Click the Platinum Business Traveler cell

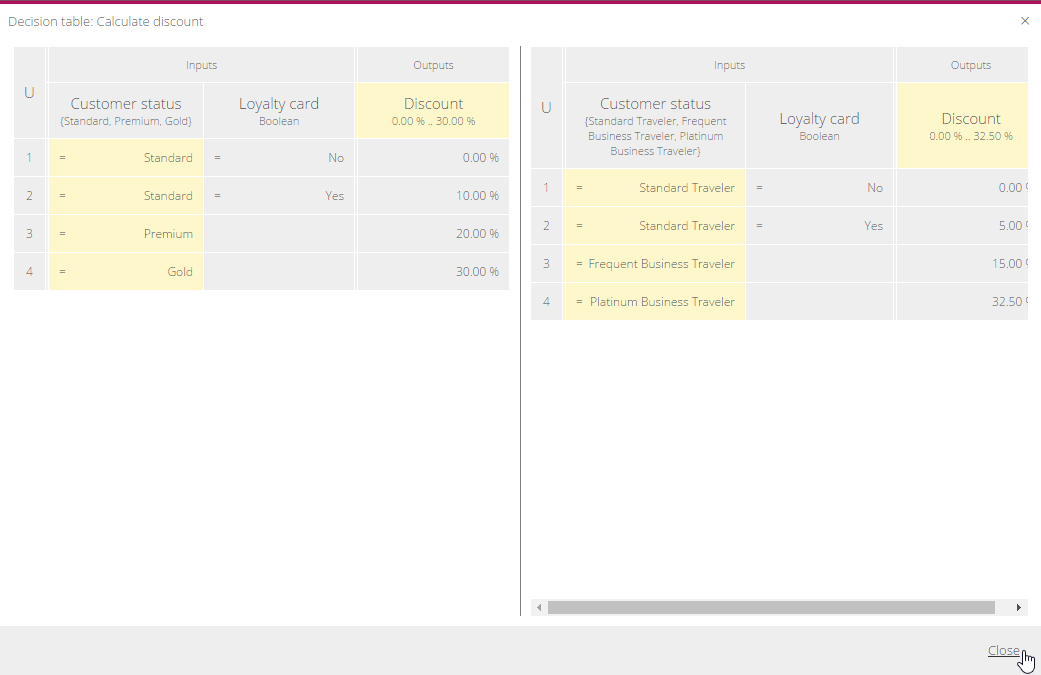pos(655,302)
